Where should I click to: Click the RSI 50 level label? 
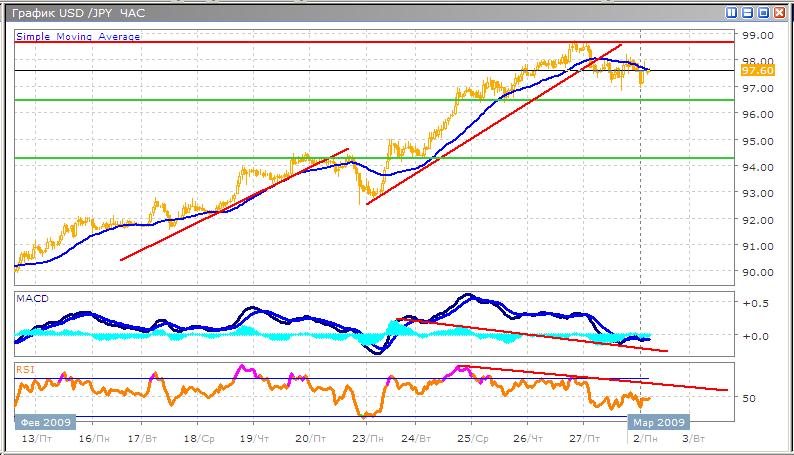pos(750,398)
